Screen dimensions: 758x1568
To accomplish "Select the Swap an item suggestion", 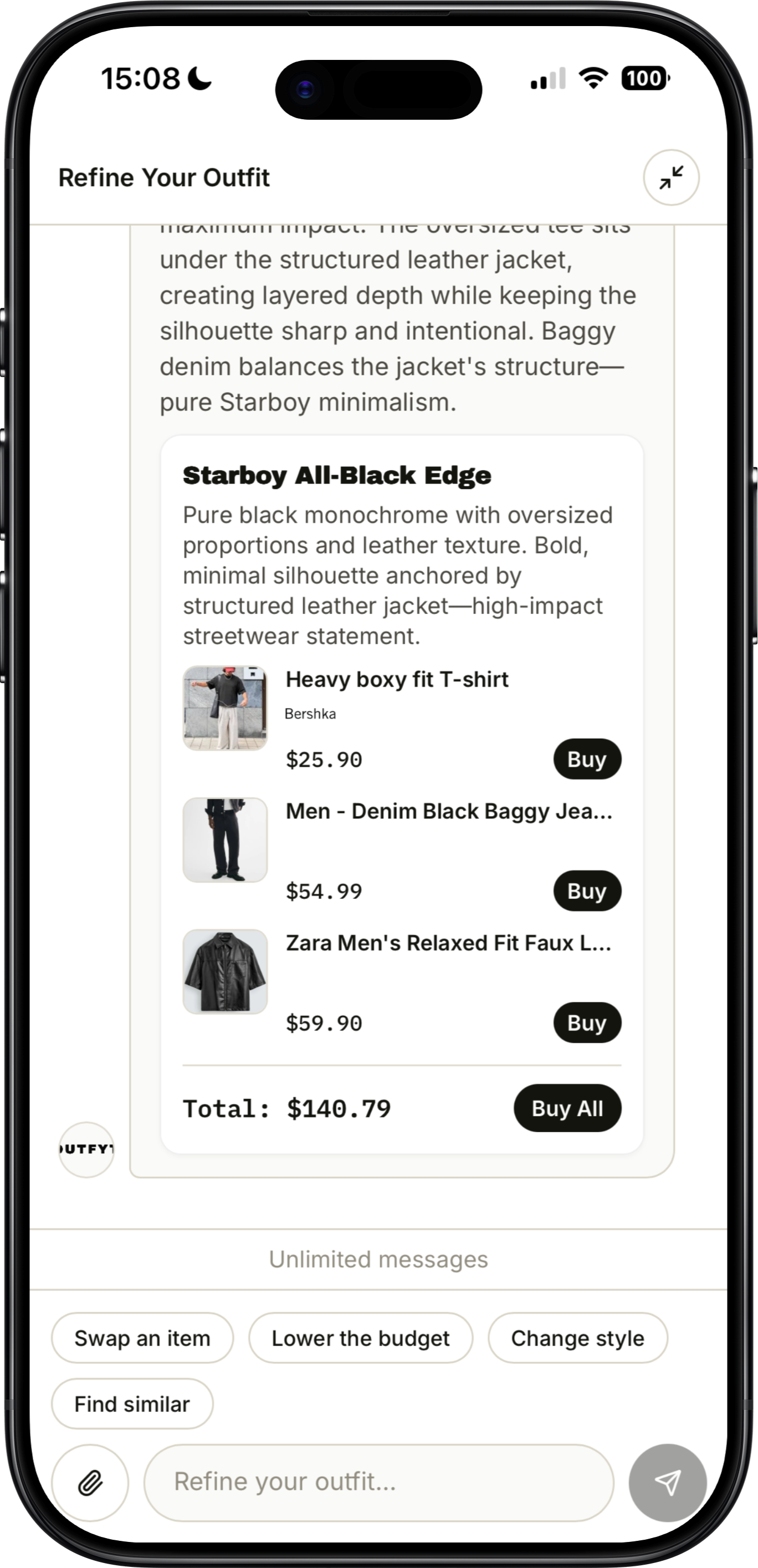I will tap(142, 1338).
